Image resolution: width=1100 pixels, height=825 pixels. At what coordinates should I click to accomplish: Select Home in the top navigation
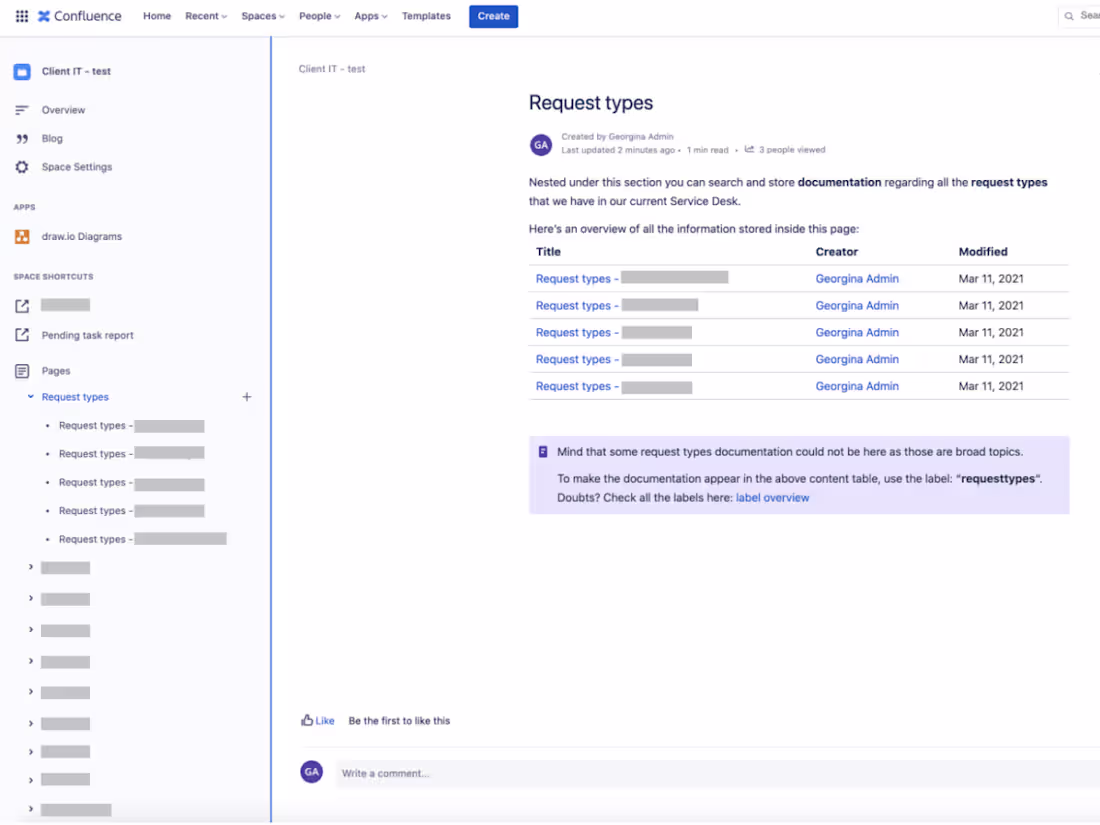(x=157, y=16)
